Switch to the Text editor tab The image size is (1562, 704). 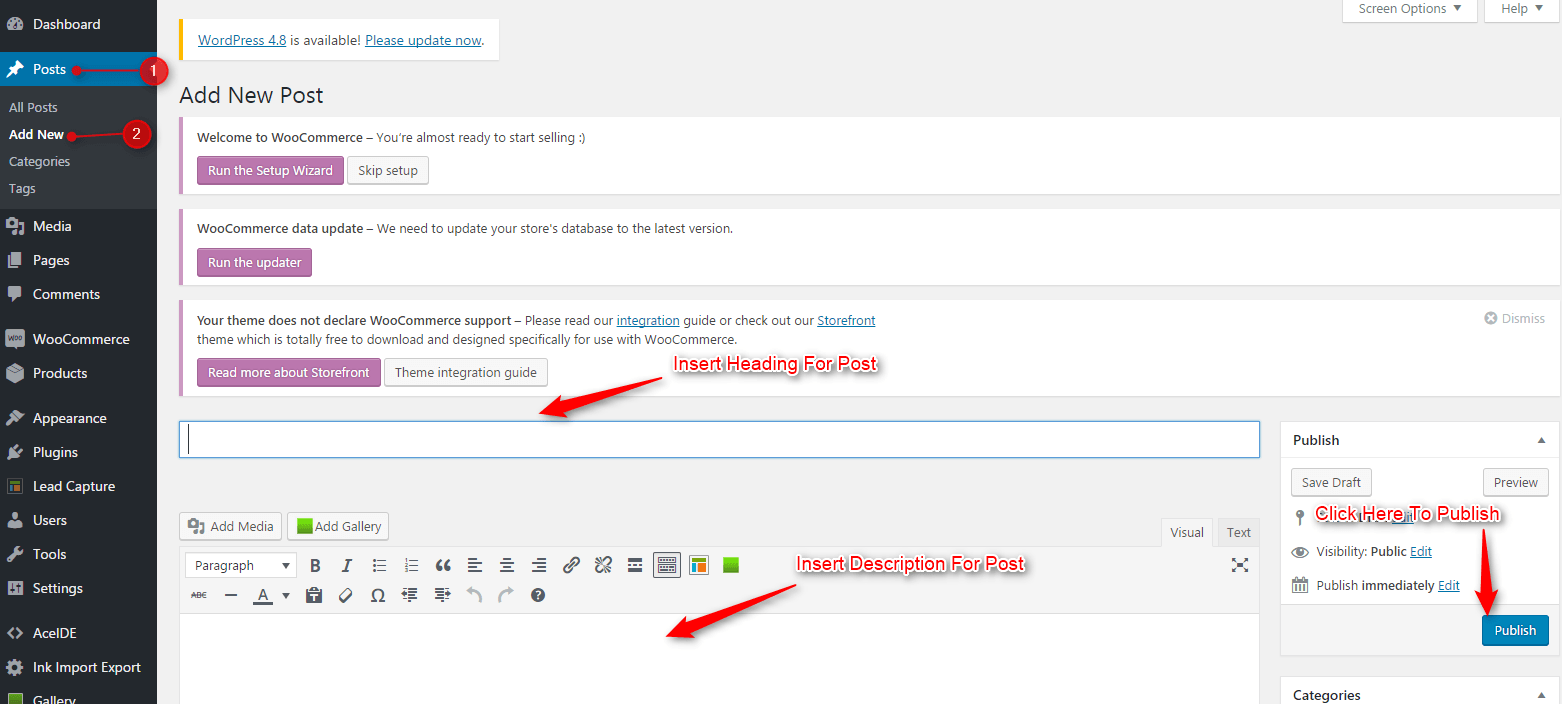[1239, 532]
